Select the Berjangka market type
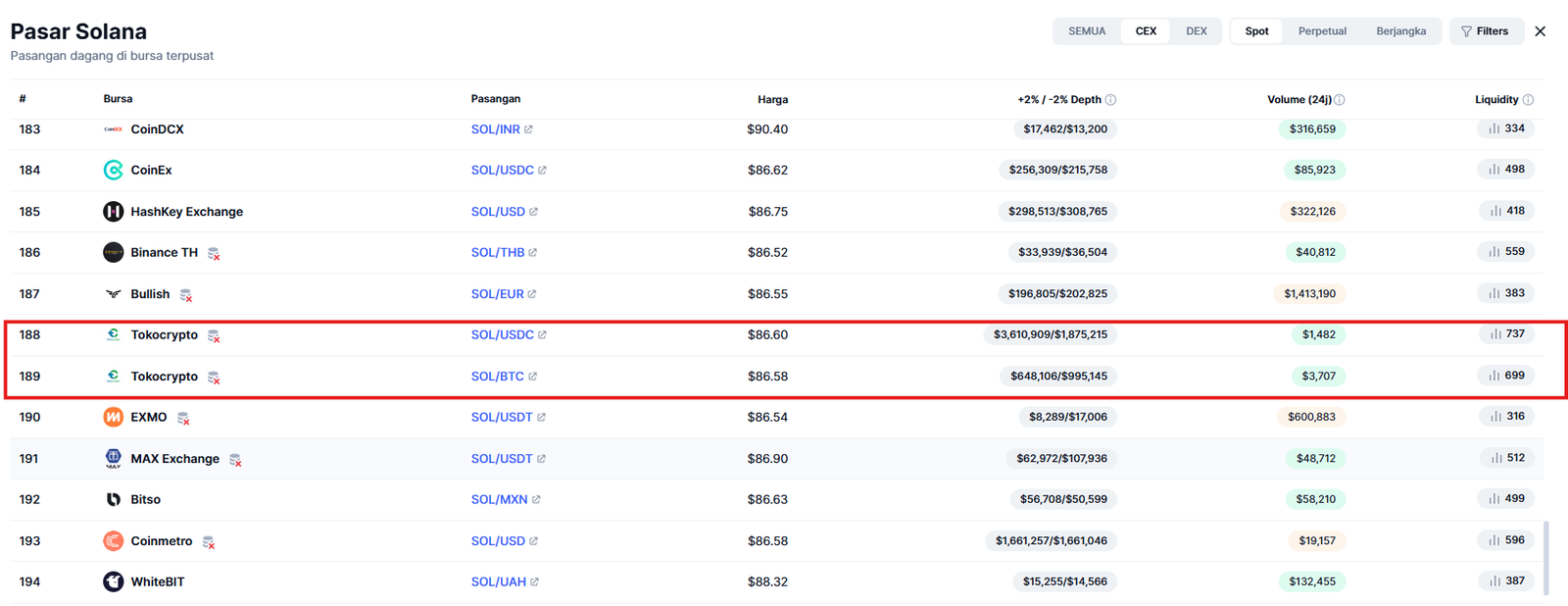 [x=1400, y=31]
